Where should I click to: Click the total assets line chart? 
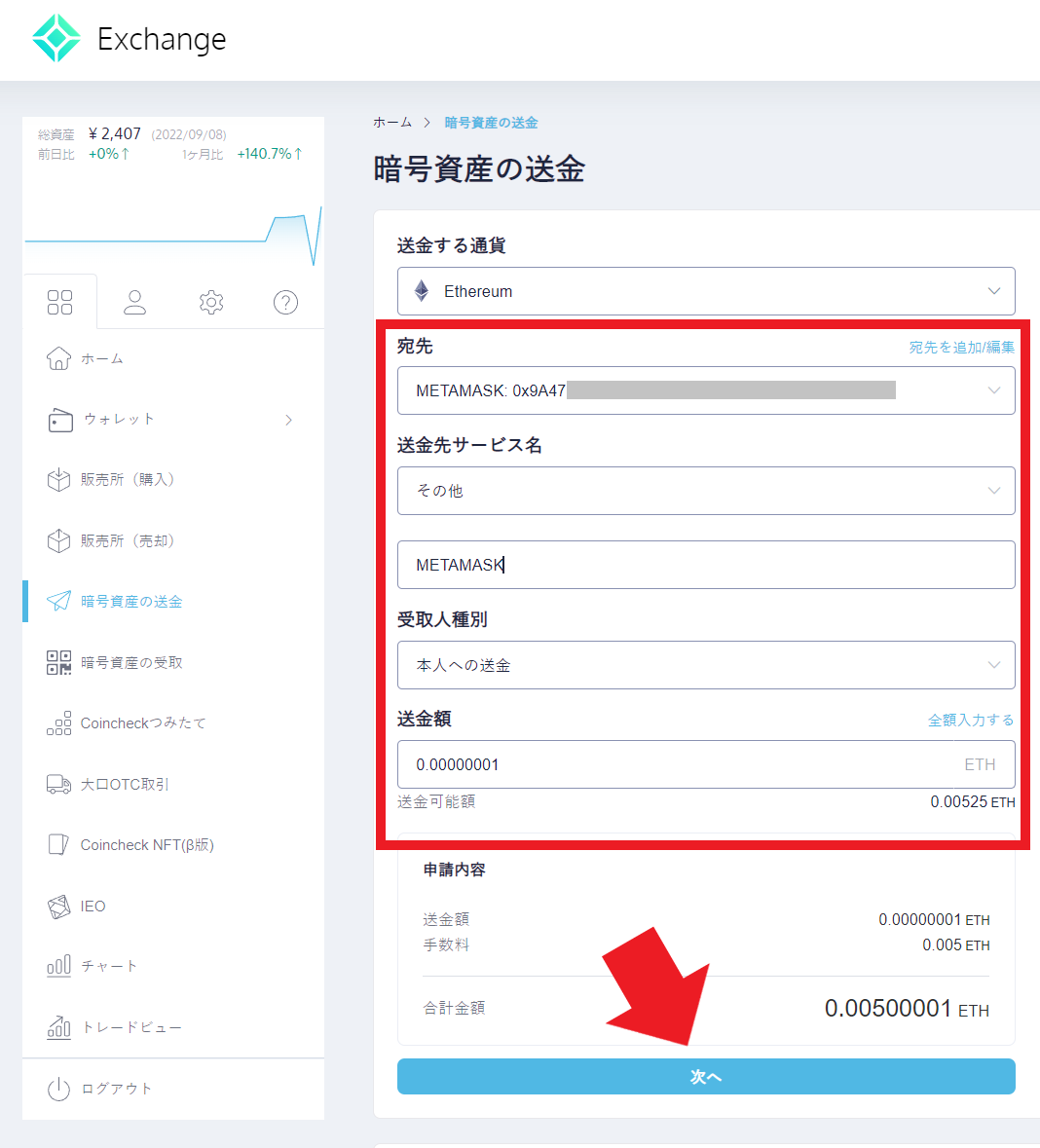[x=173, y=235]
